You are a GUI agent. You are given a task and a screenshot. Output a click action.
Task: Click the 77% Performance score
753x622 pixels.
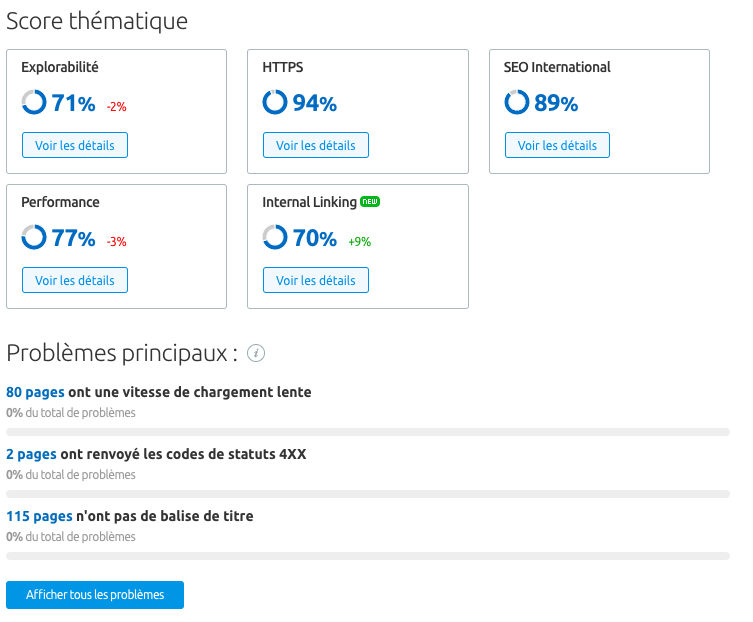(x=73, y=238)
